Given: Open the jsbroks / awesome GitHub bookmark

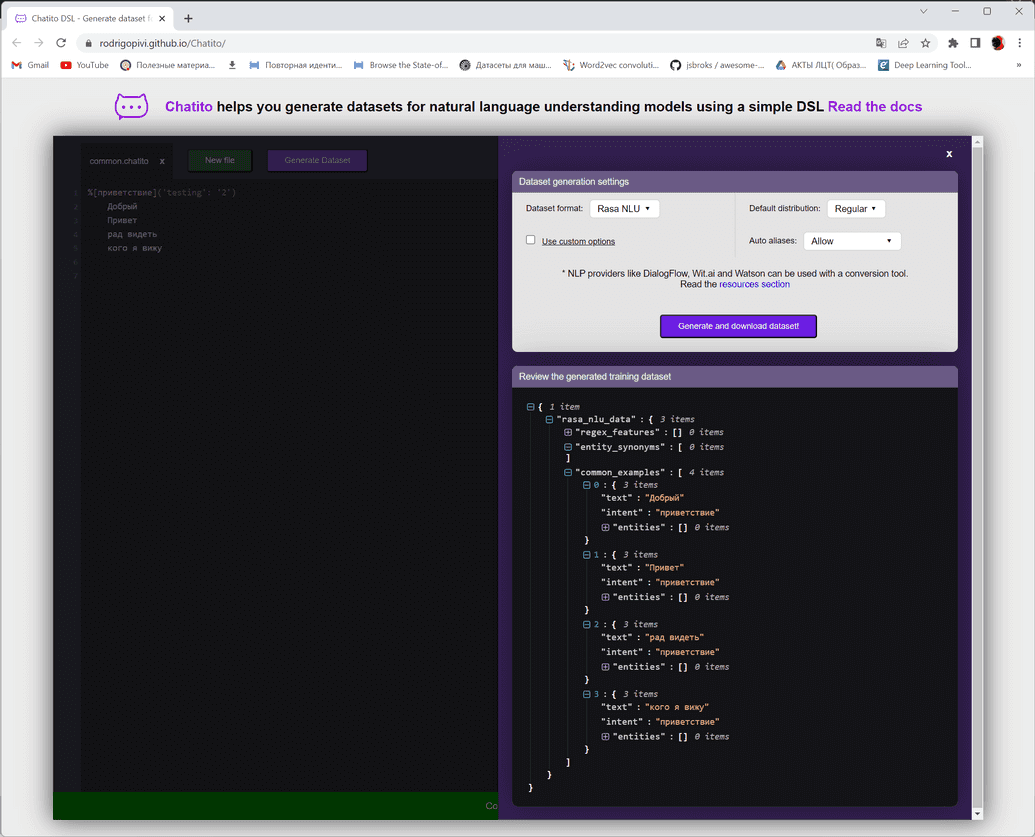Looking at the screenshot, I should pos(717,65).
